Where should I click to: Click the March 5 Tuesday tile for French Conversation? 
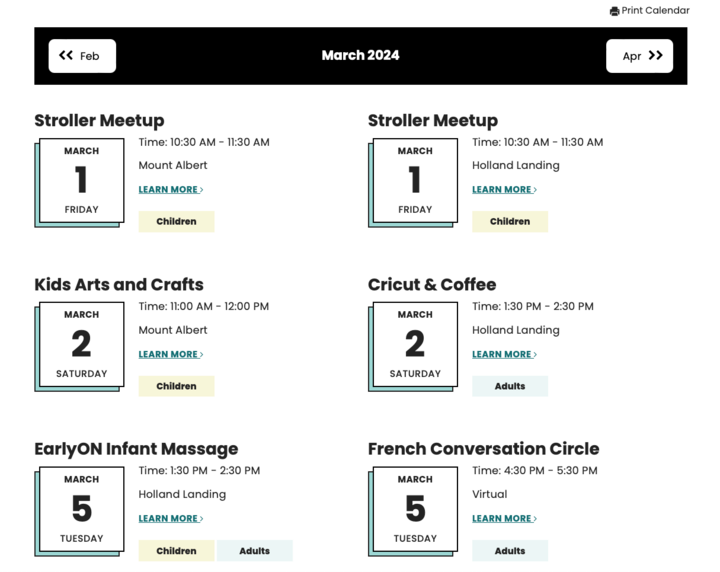pos(414,511)
